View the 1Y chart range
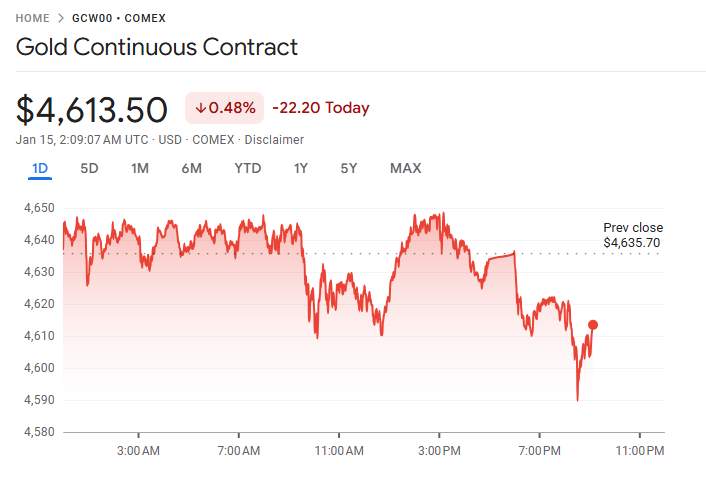The width and height of the screenshot is (706, 480). (x=300, y=168)
